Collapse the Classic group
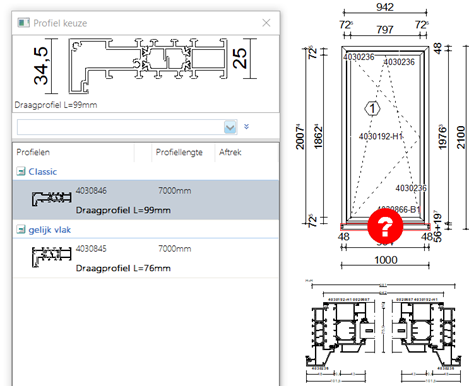This screenshot has width=469, height=386. click(21, 172)
